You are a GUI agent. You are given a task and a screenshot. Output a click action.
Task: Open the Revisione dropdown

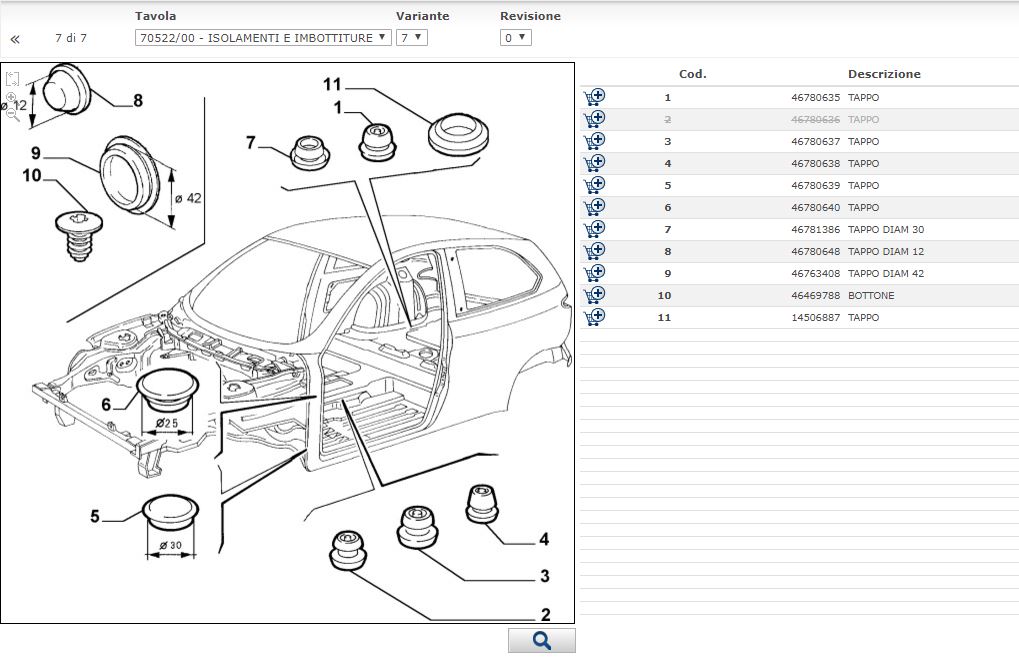point(515,38)
